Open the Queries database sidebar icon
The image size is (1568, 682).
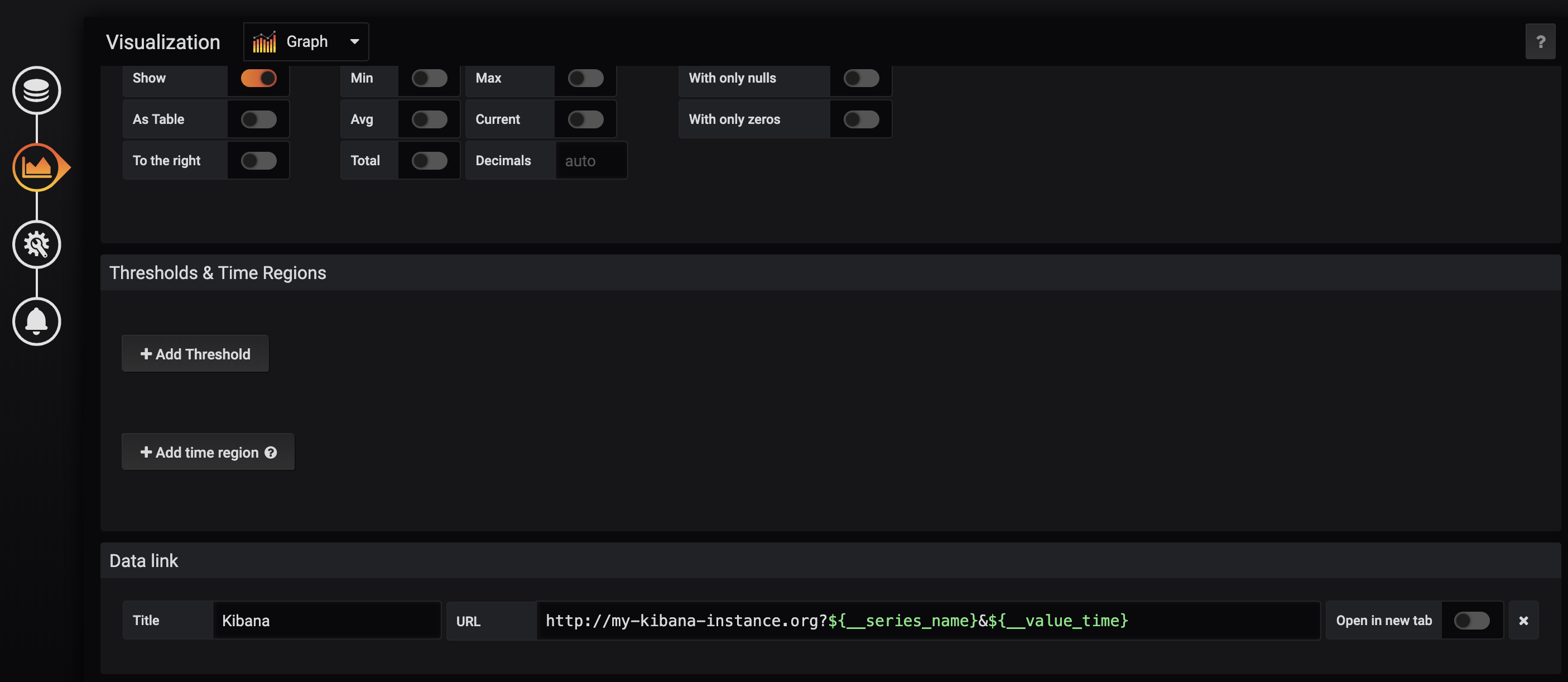[36, 90]
